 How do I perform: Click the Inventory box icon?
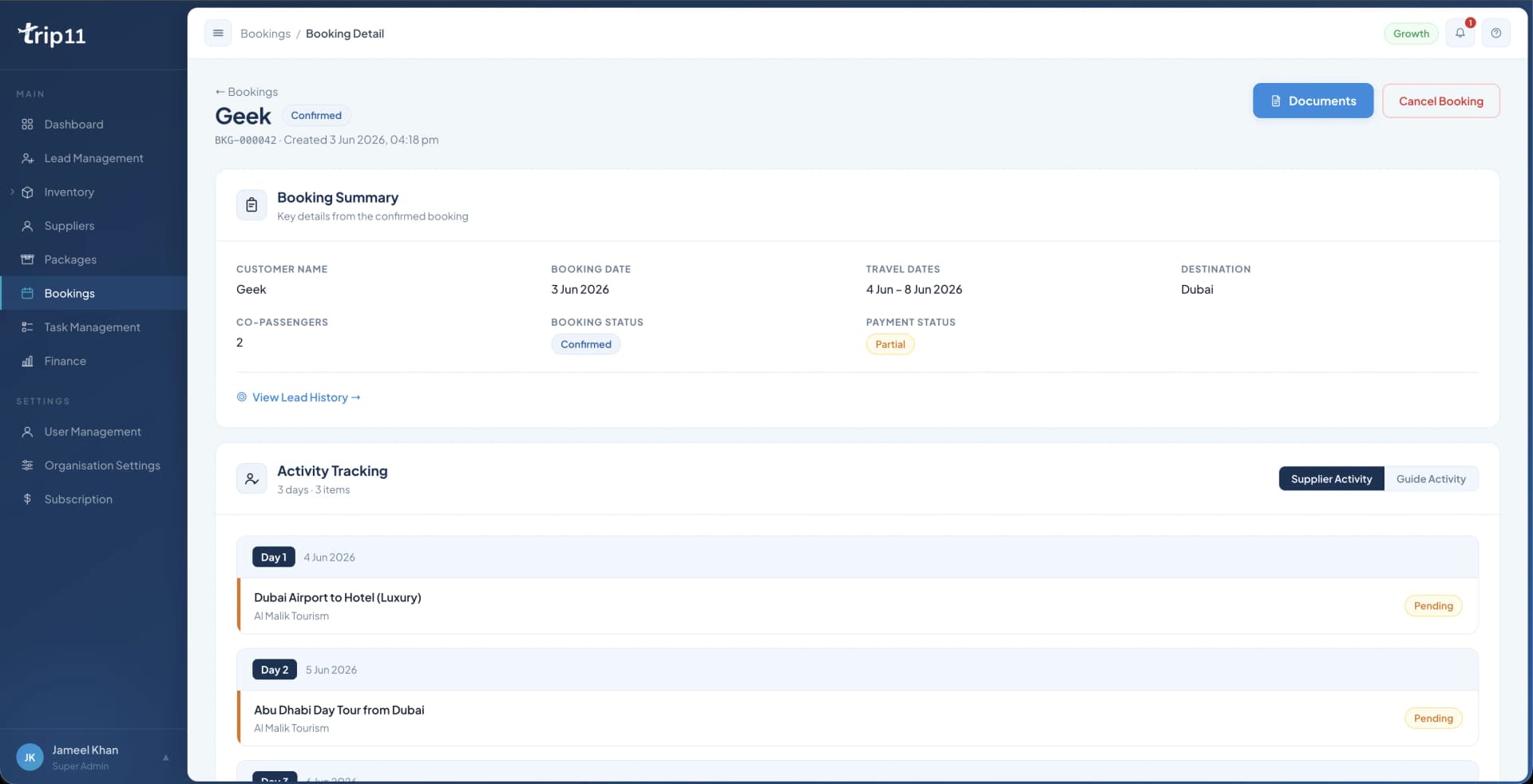(x=27, y=192)
